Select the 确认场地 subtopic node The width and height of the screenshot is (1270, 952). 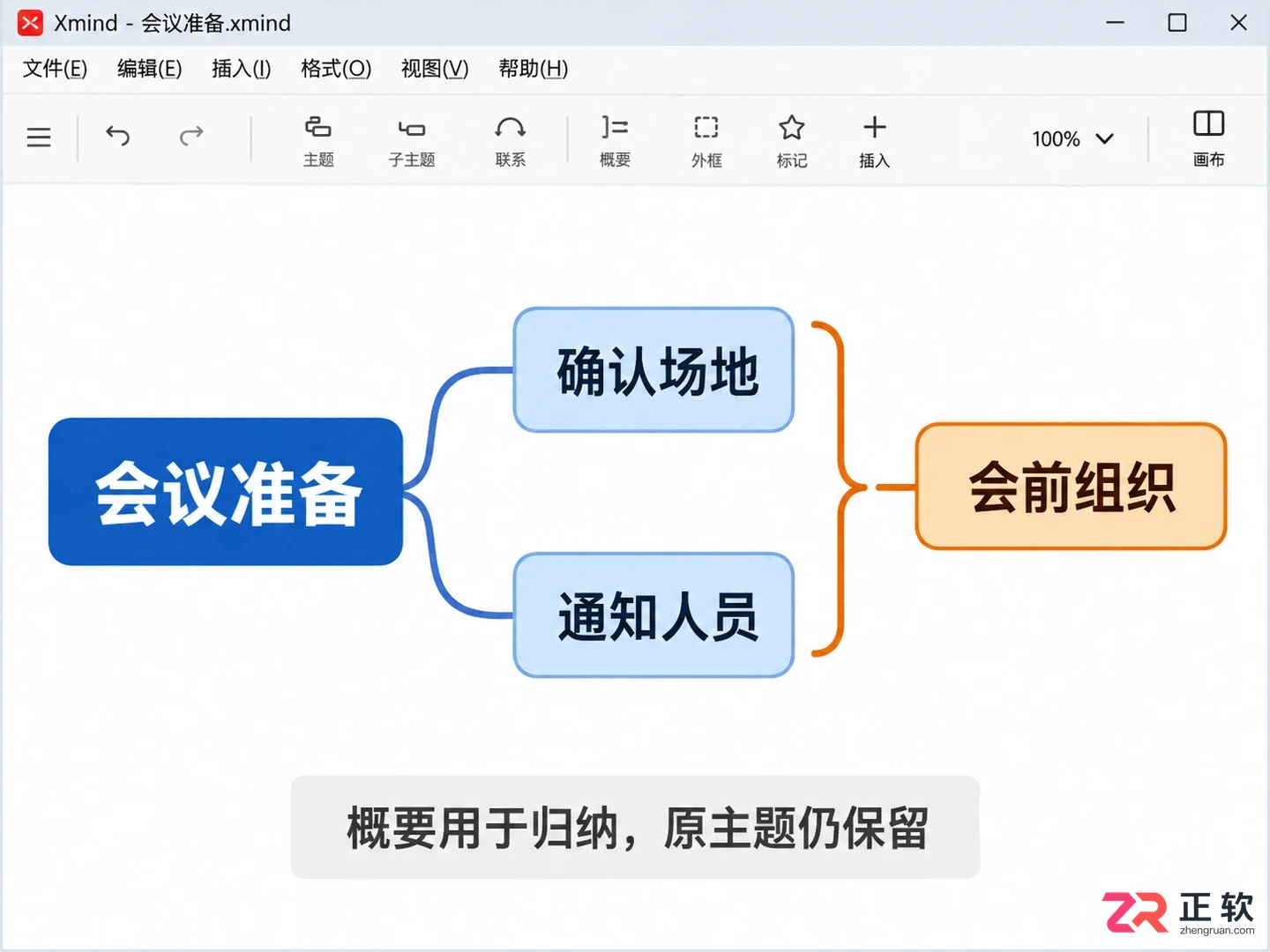(654, 370)
